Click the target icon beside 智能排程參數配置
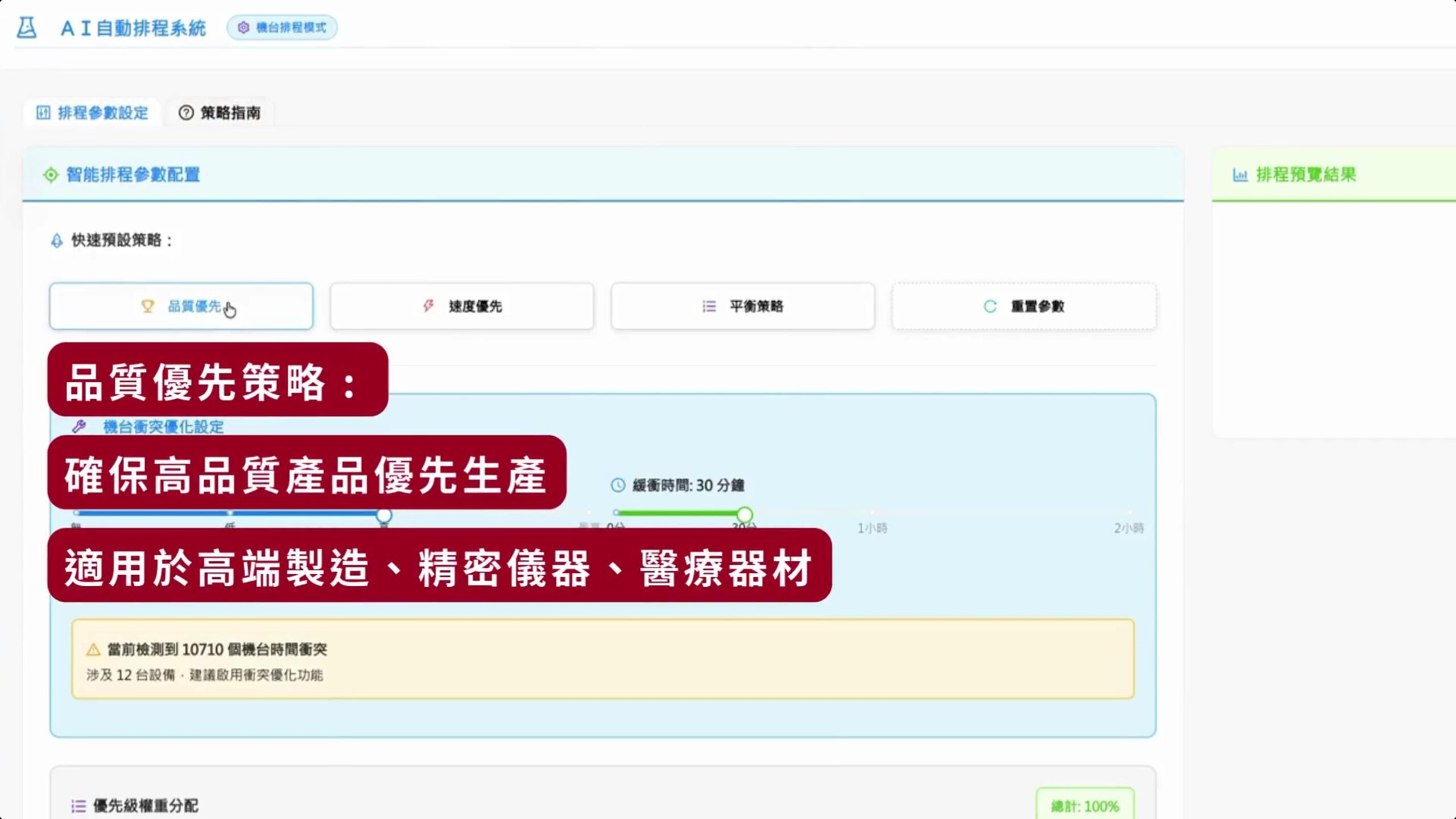The height and width of the screenshot is (819, 1456). tap(51, 175)
